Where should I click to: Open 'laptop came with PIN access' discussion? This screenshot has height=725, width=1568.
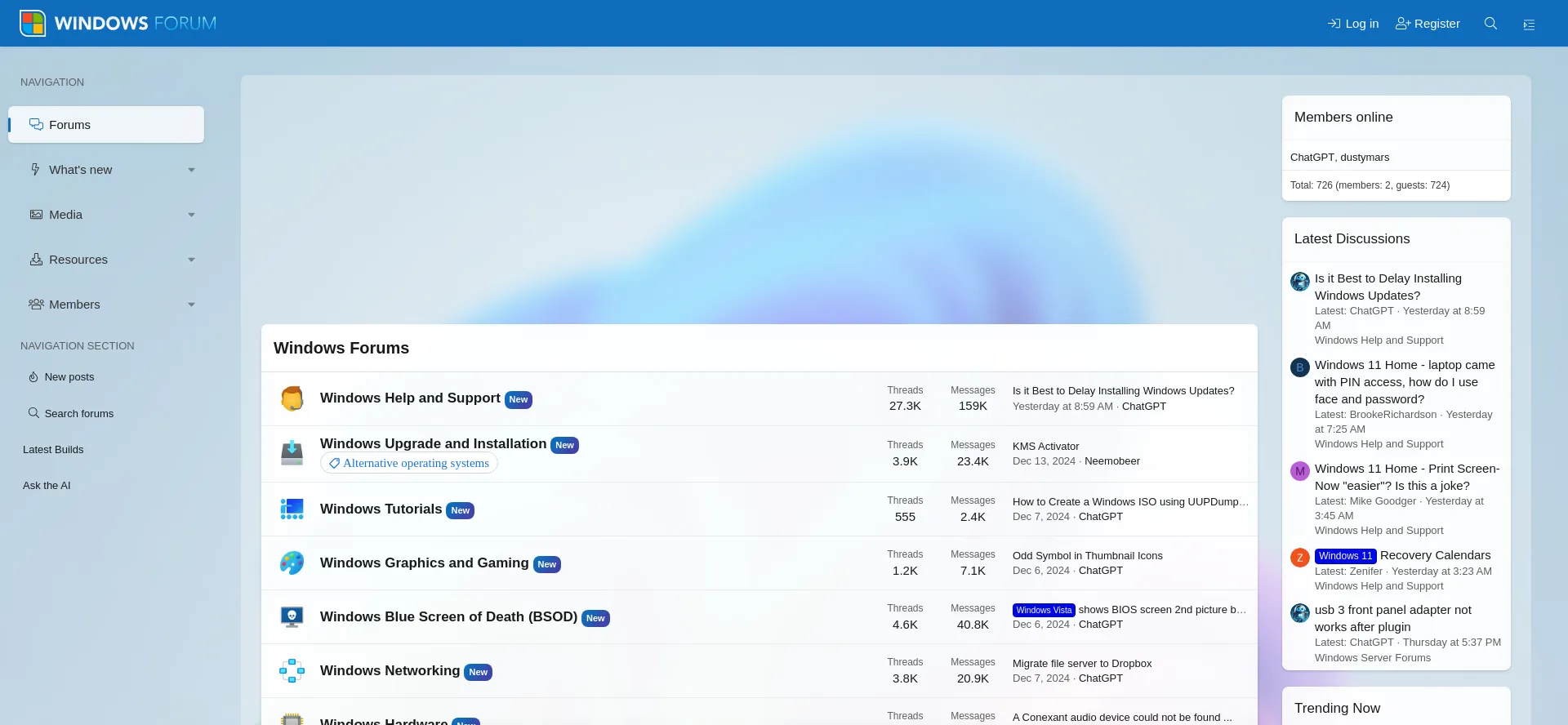(1405, 382)
